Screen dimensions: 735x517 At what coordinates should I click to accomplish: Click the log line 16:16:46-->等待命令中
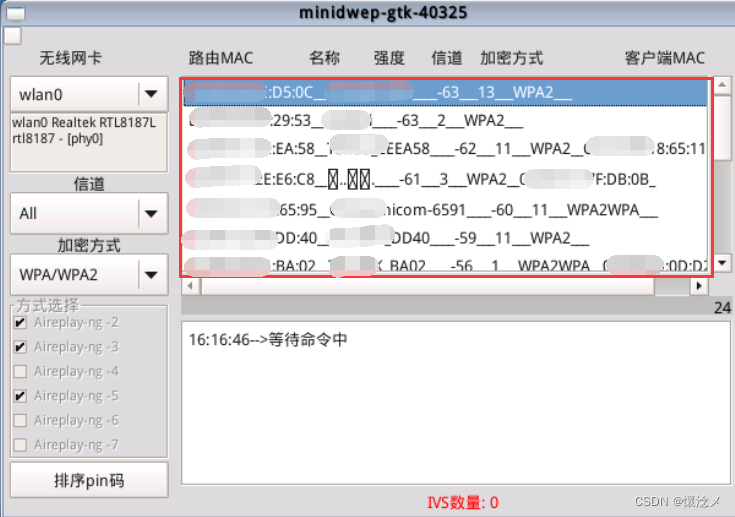click(x=268, y=339)
